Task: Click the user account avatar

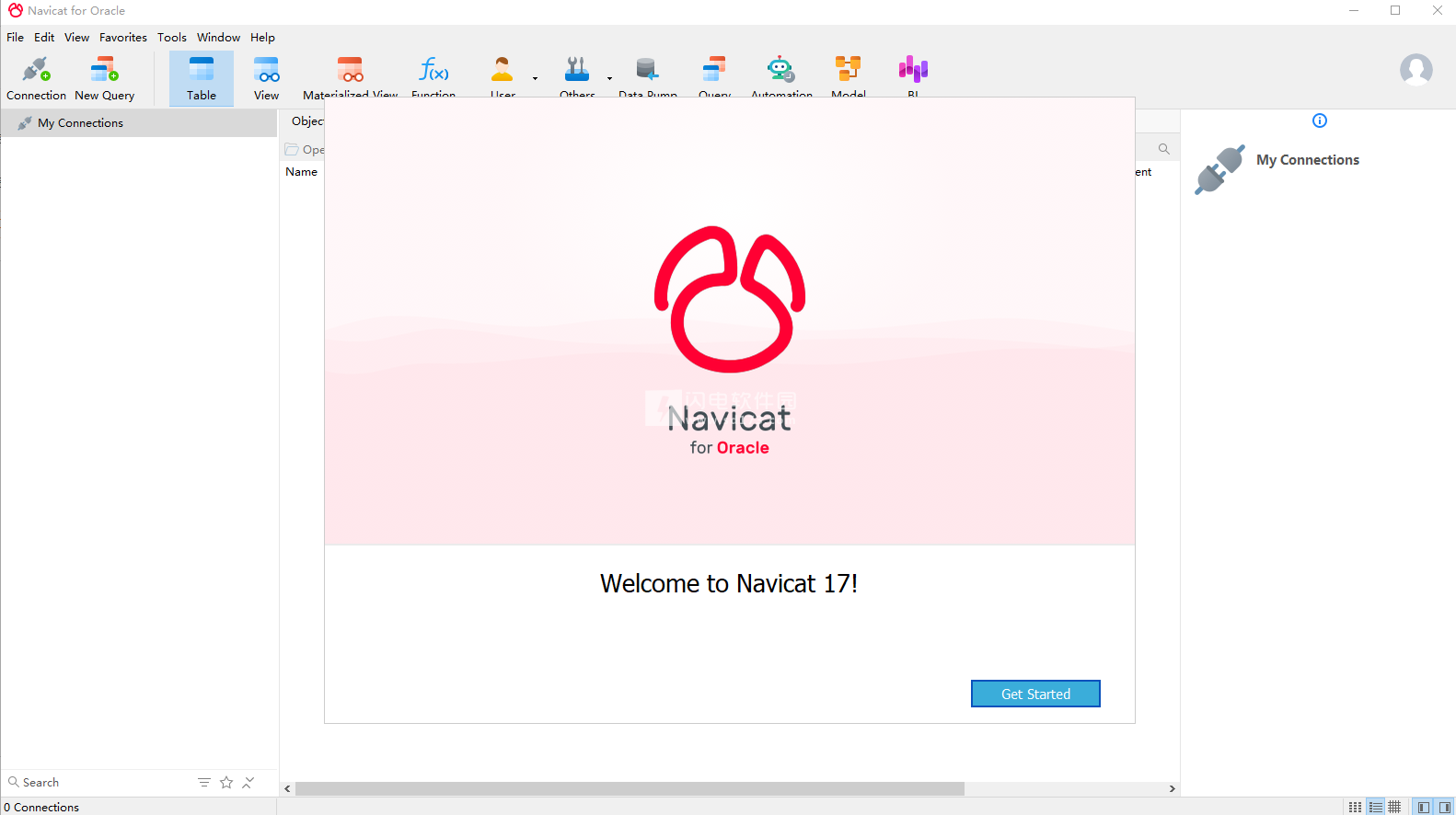Action: tap(1416, 69)
